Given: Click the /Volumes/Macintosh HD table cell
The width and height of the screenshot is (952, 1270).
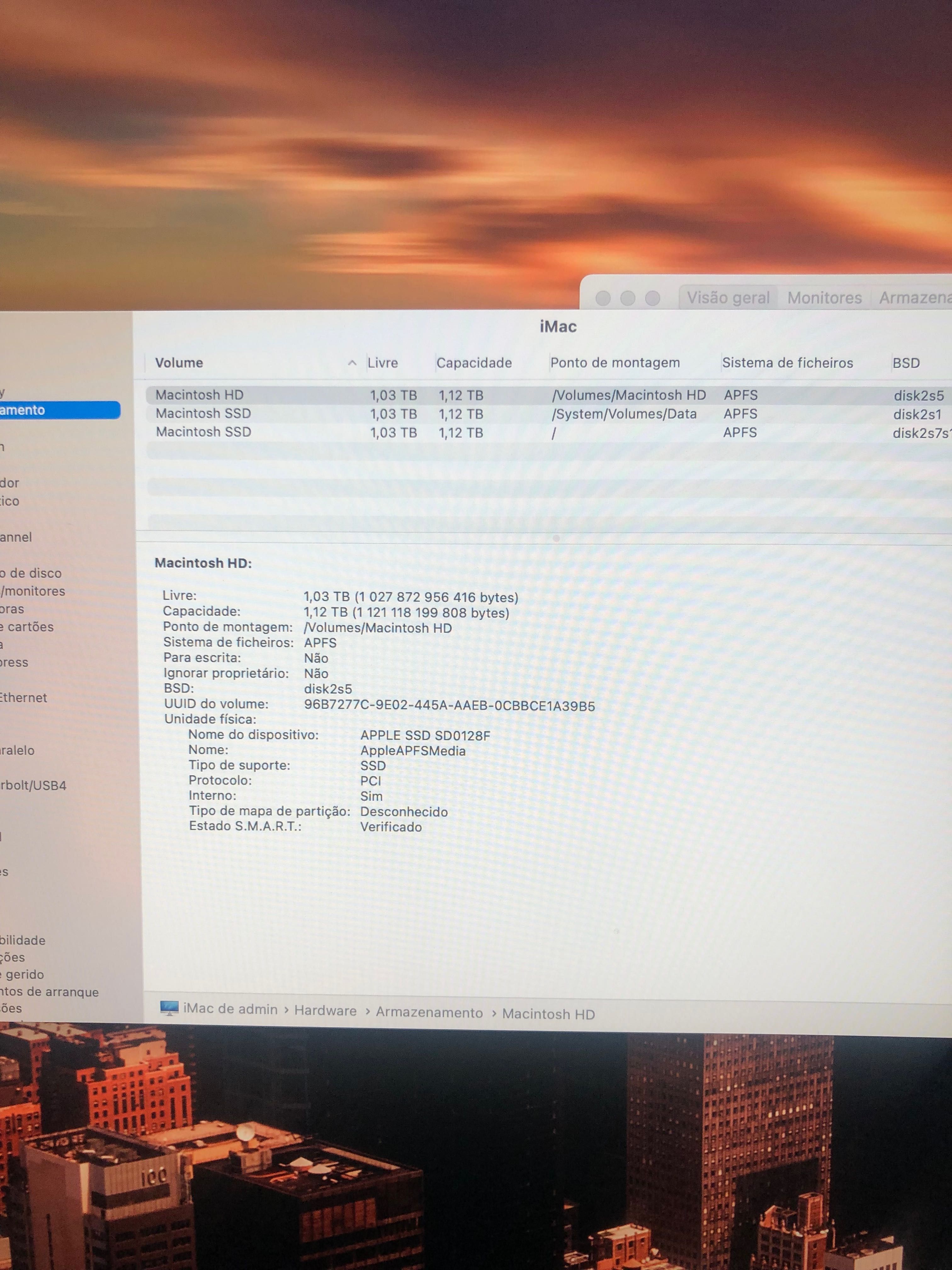Looking at the screenshot, I should (629, 395).
